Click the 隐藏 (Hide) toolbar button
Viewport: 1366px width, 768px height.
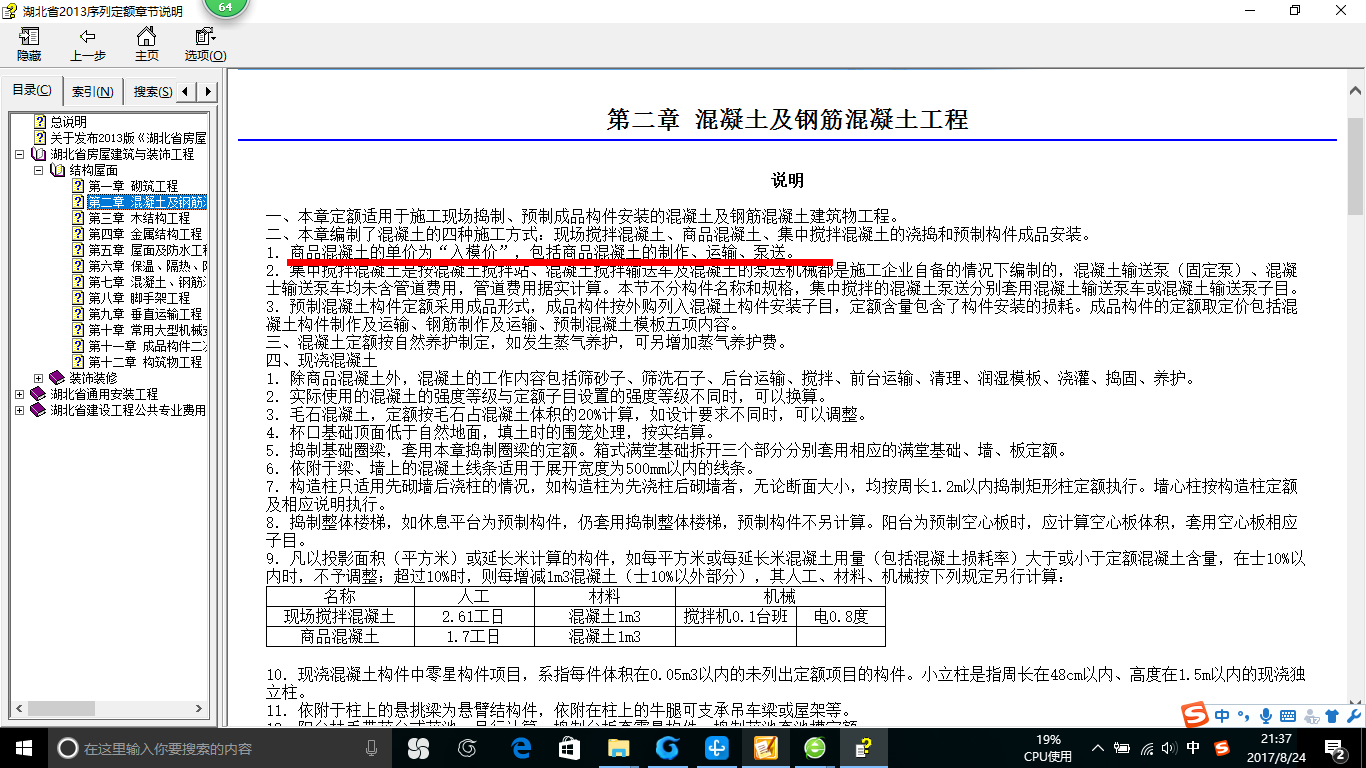(28, 45)
